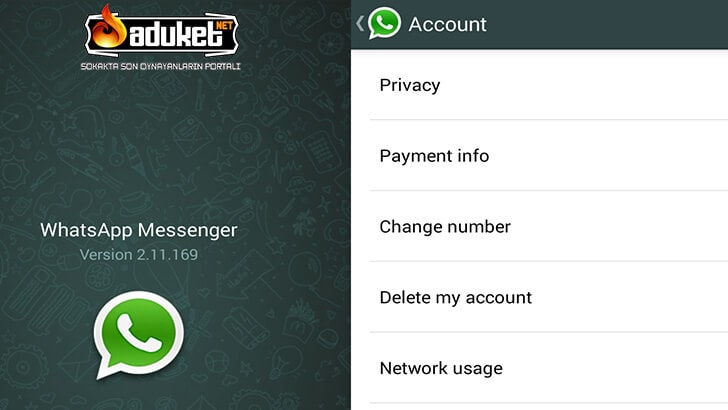Click the aduket flame logo

(x=108, y=28)
